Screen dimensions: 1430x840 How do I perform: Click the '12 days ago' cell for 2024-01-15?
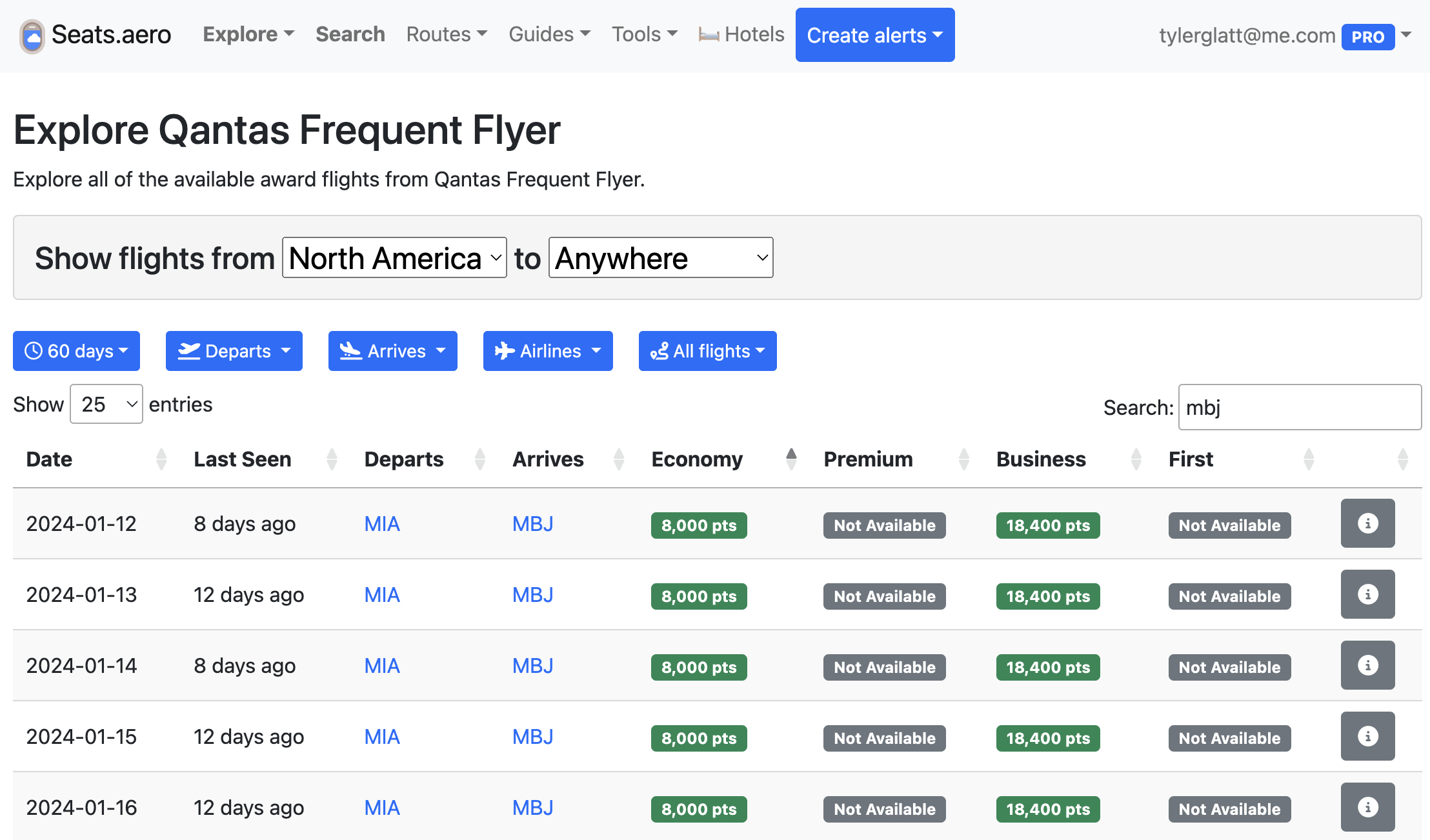point(249,737)
